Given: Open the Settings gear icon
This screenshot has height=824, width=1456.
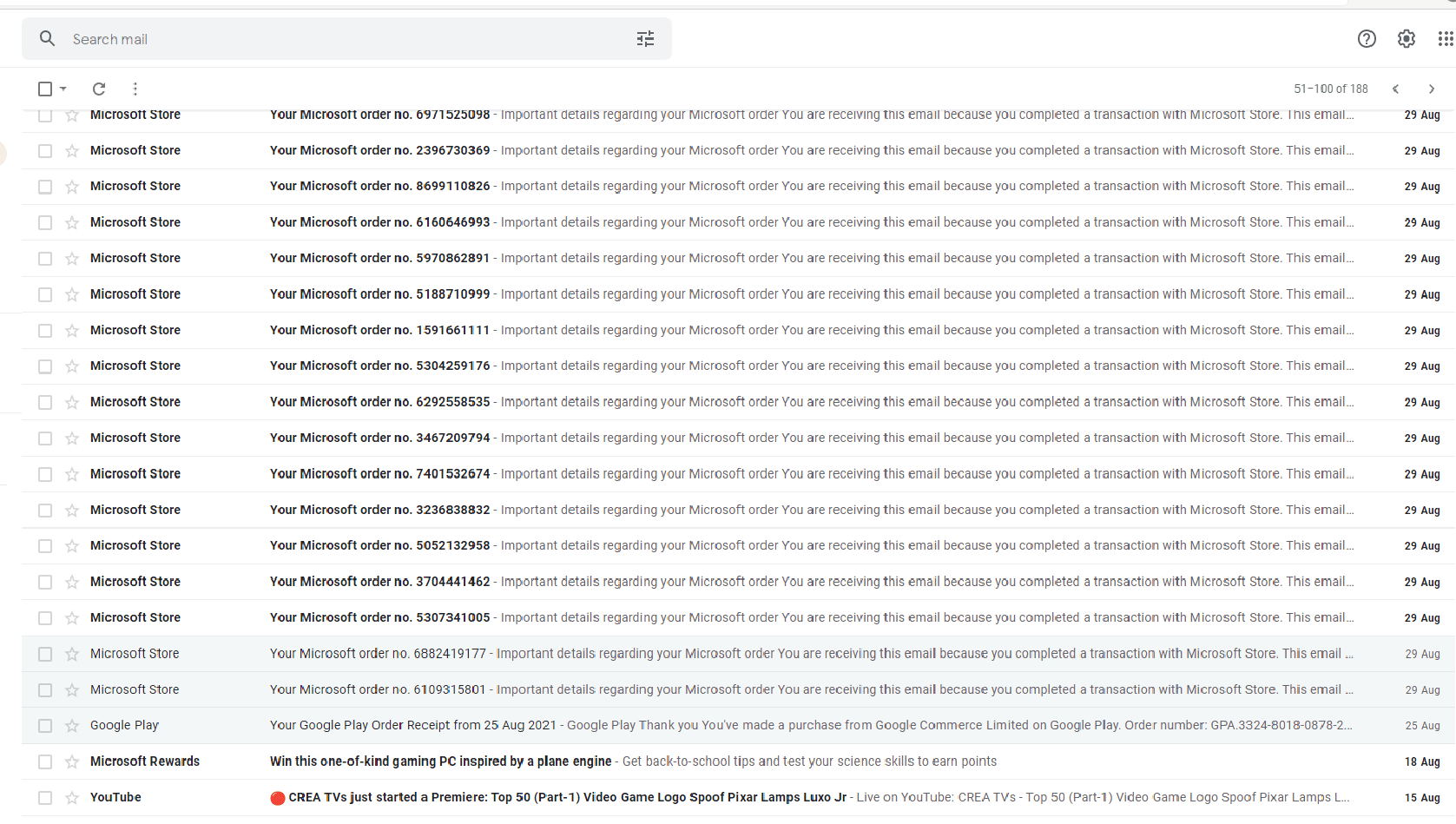Looking at the screenshot, I should [x=1407, y=39].
